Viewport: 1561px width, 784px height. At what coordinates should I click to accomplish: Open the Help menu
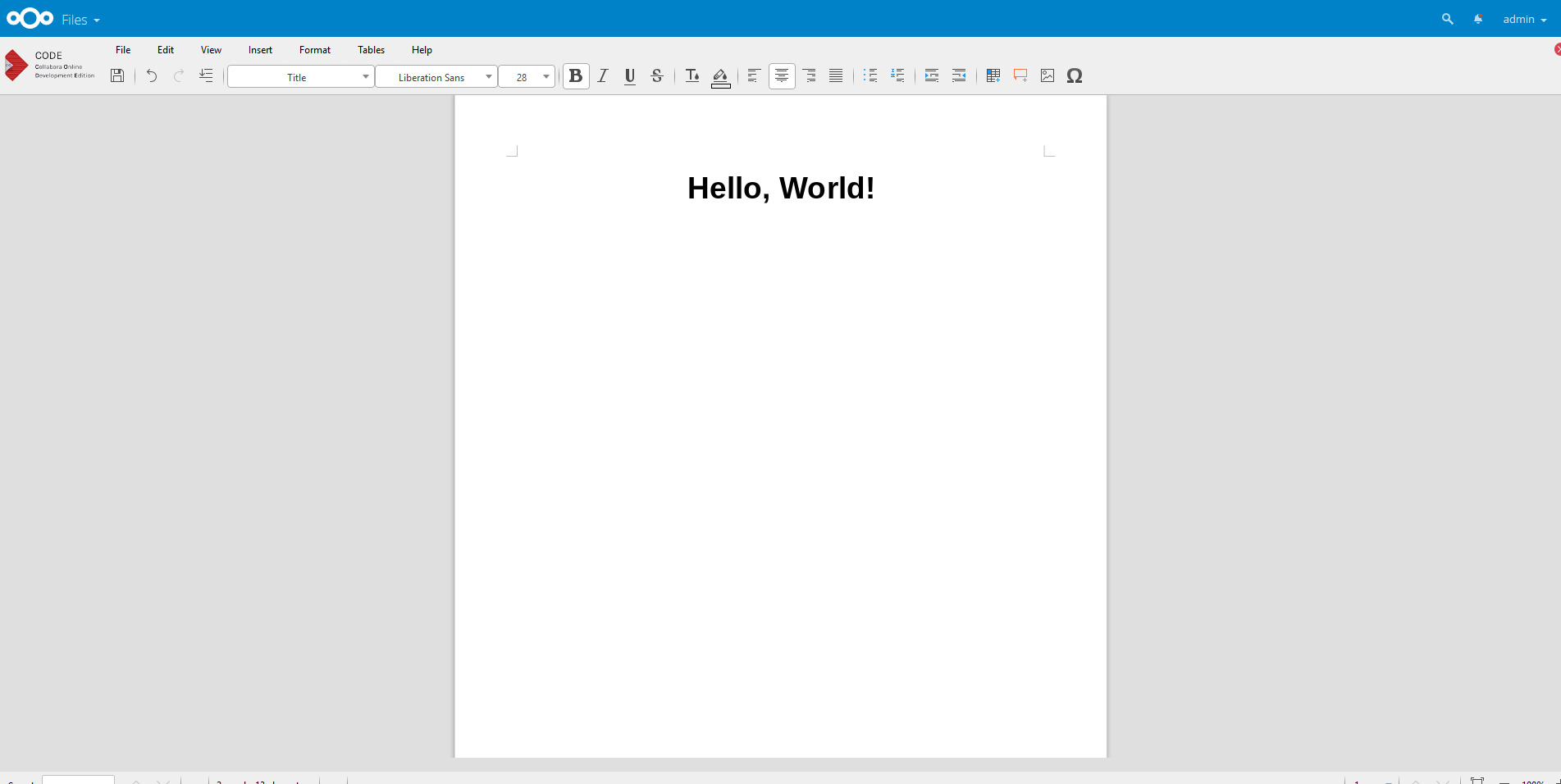coord(422,50)
